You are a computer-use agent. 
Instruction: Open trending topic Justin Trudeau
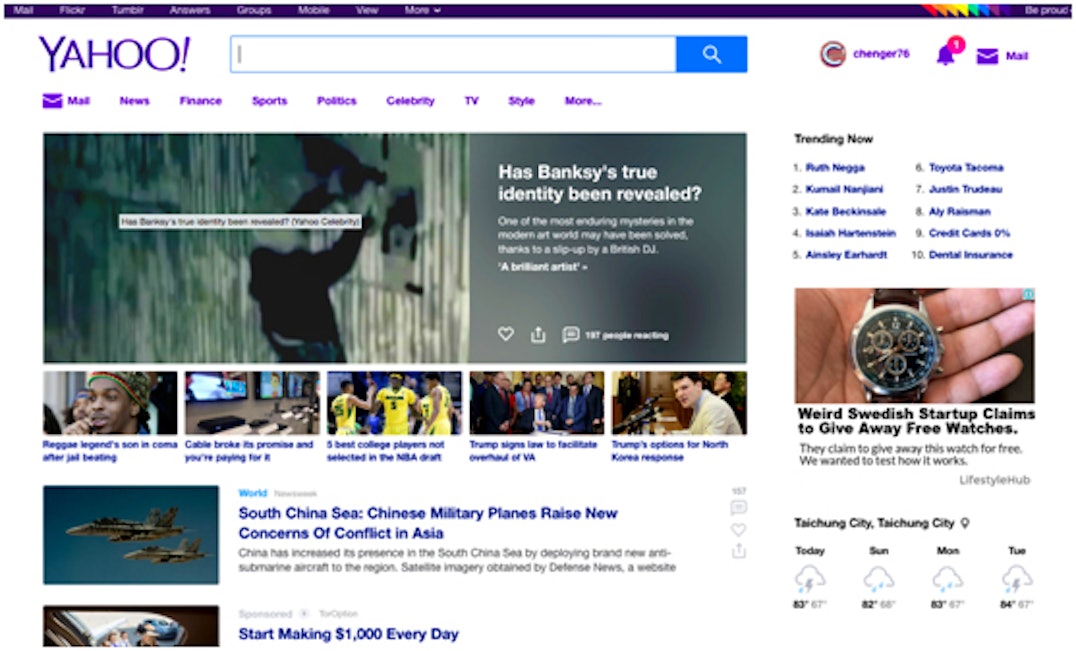[x=966, y=189]
